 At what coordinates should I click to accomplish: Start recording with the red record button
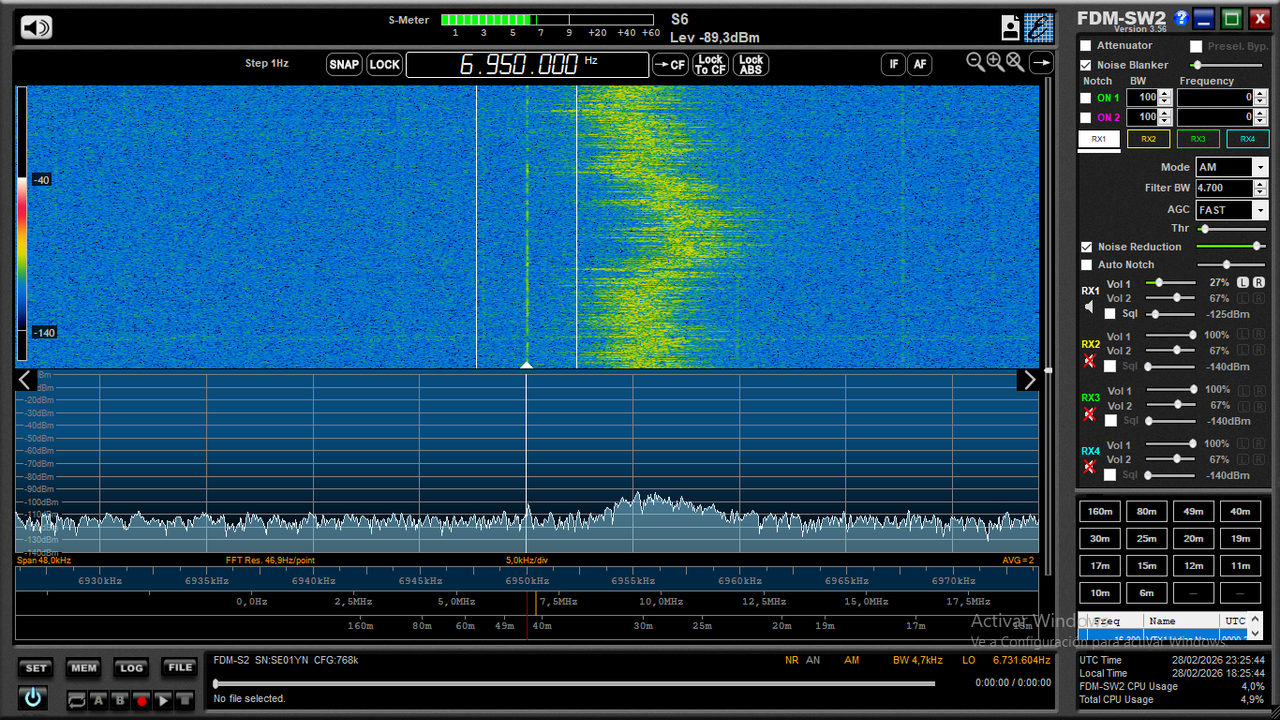[x=141, y=700]
